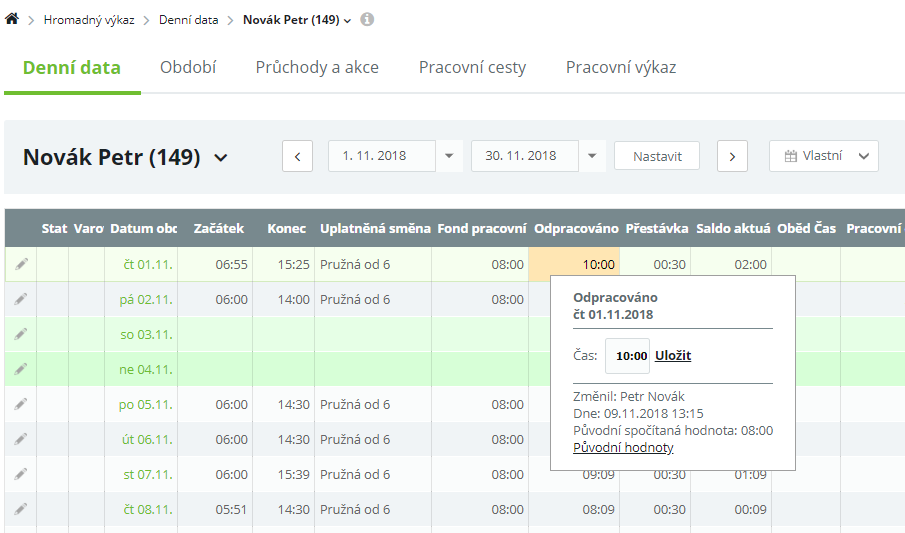Screen dimensions: 905x533
Task: Open end date 30. 11. 2018 dropdown arrow
Action: 592,156
